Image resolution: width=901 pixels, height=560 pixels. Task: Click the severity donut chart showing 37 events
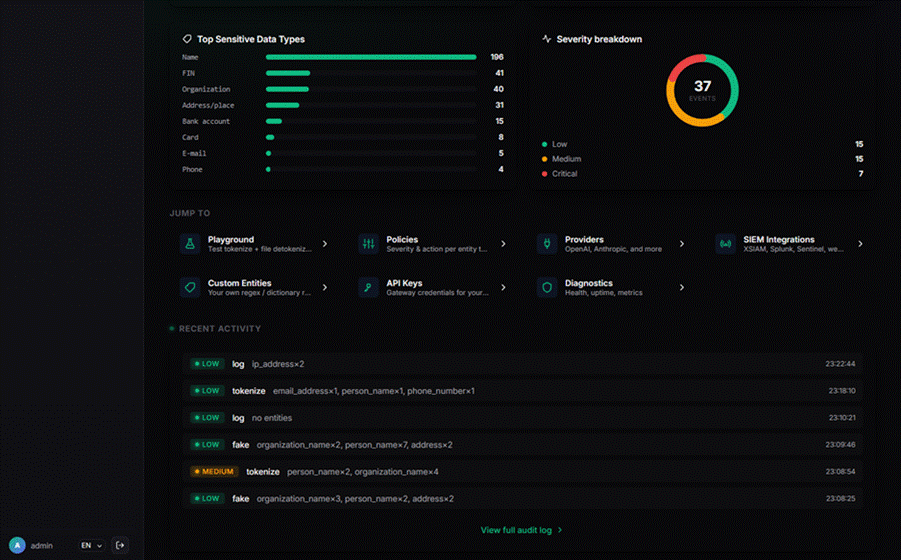click(702, 90)
